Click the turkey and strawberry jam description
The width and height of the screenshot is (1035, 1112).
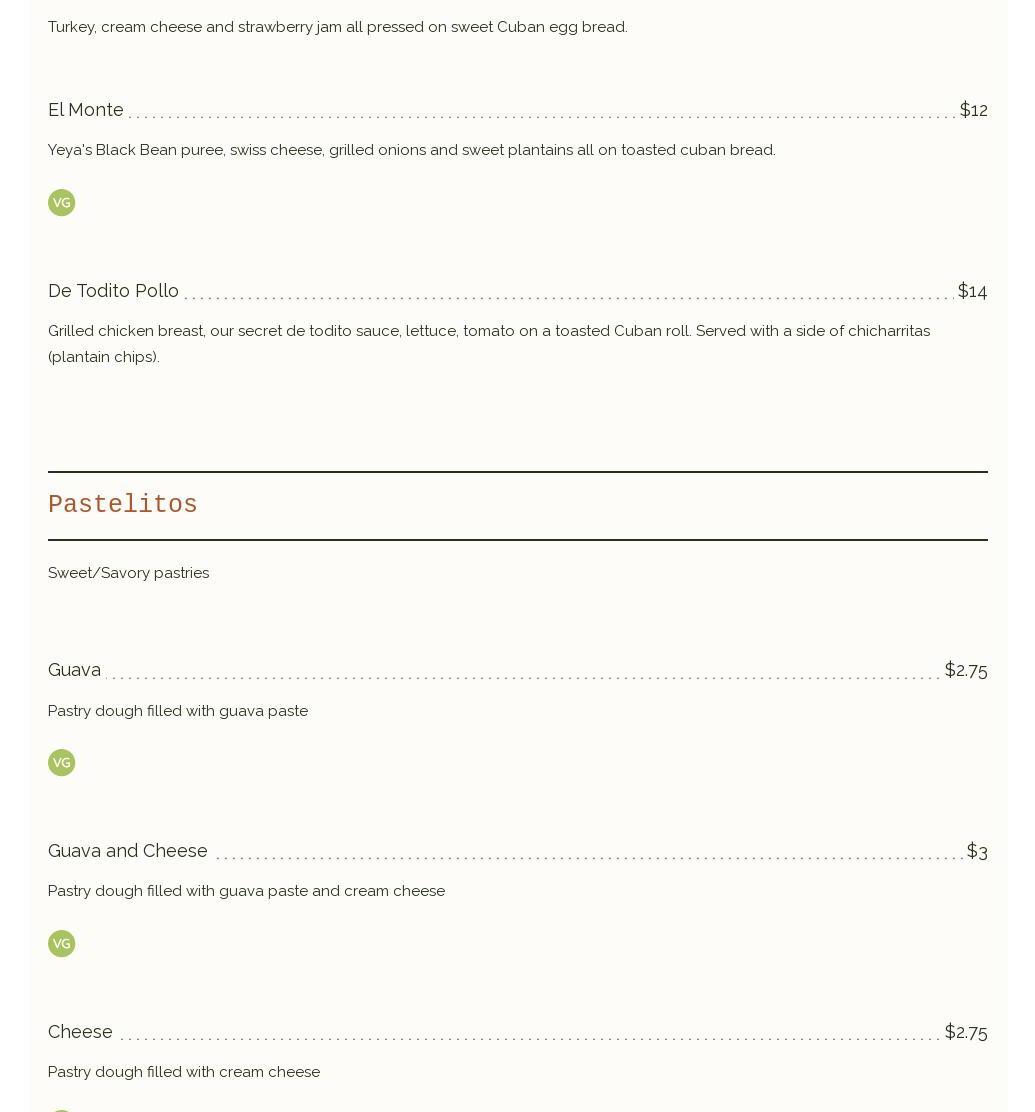[x=337, y=27]
